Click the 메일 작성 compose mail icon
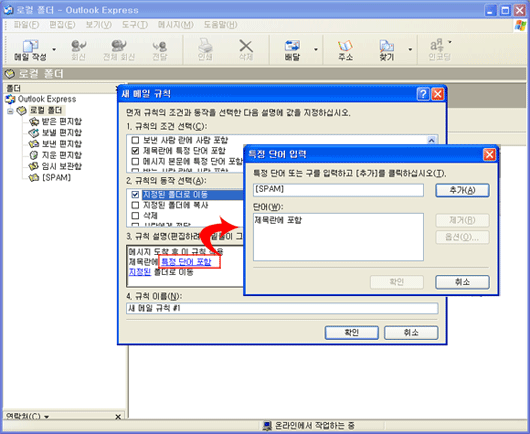This screenshot has height=434, width=530. tap(30, 46)
